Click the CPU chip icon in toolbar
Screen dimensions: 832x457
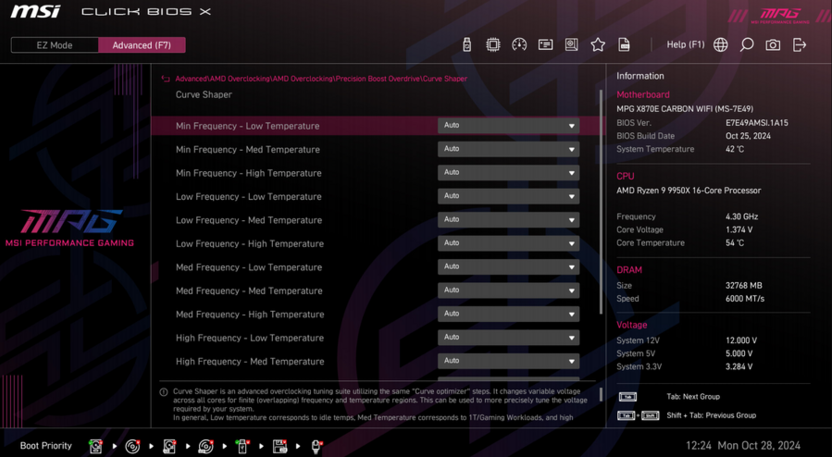(x=493, y=45)
